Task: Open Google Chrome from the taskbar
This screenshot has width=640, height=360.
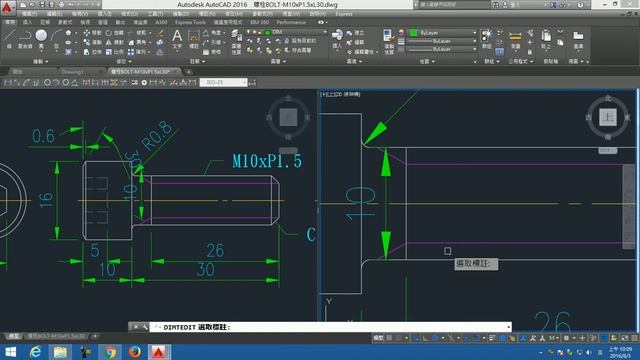Action: [109, 352]
